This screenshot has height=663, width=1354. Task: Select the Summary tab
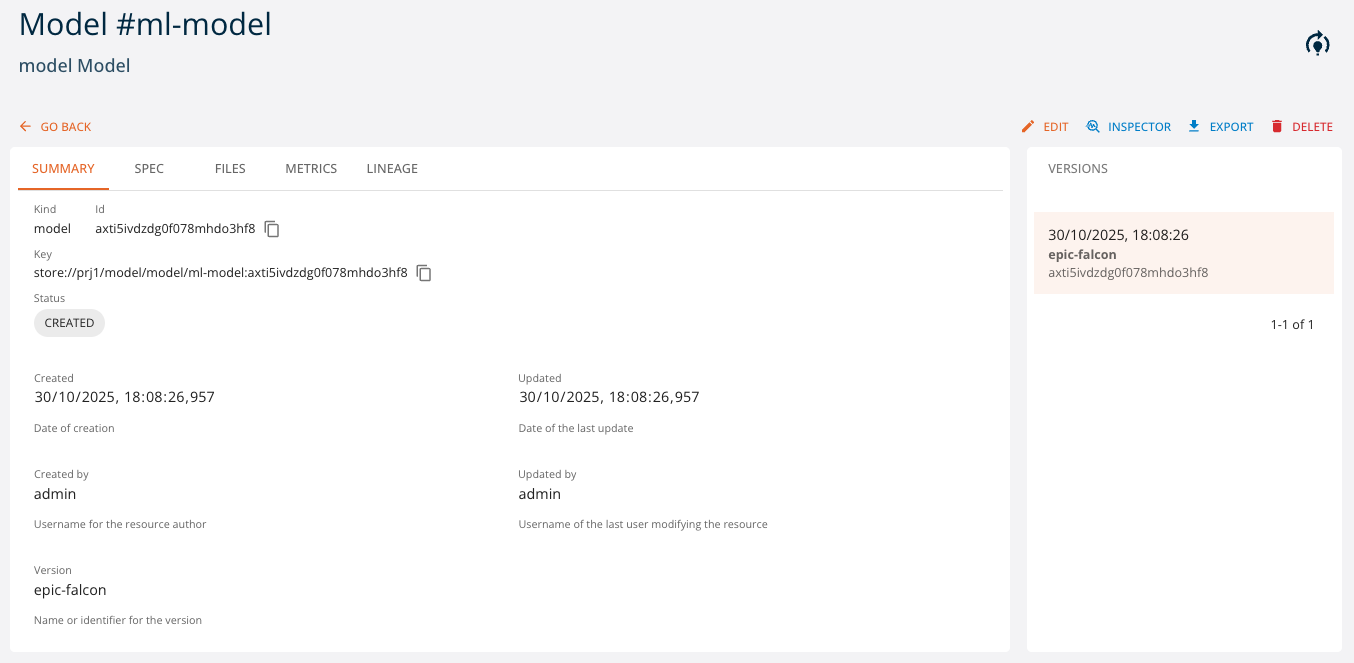(63, 169)
